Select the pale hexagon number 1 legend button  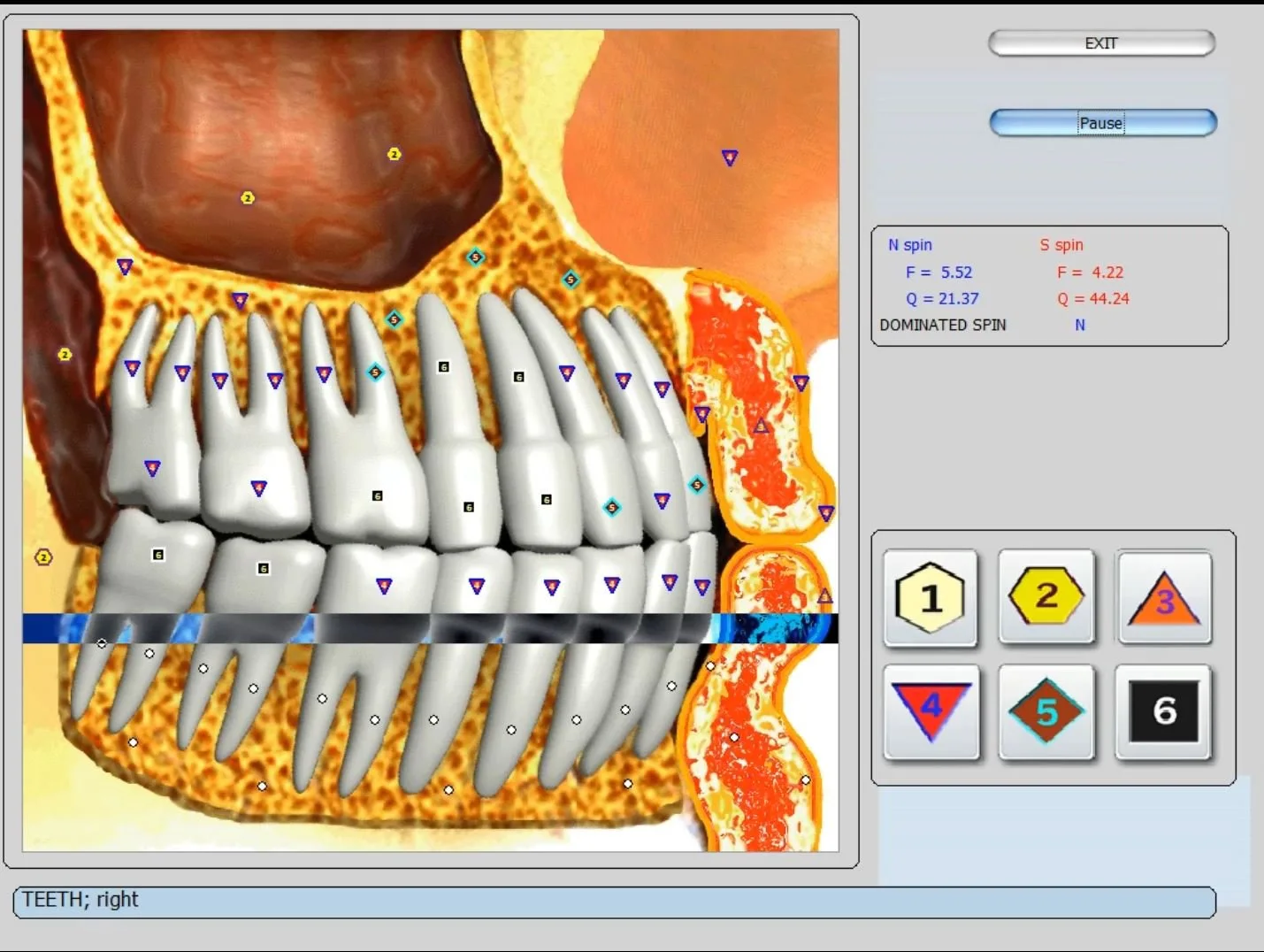tap(931, 598)
